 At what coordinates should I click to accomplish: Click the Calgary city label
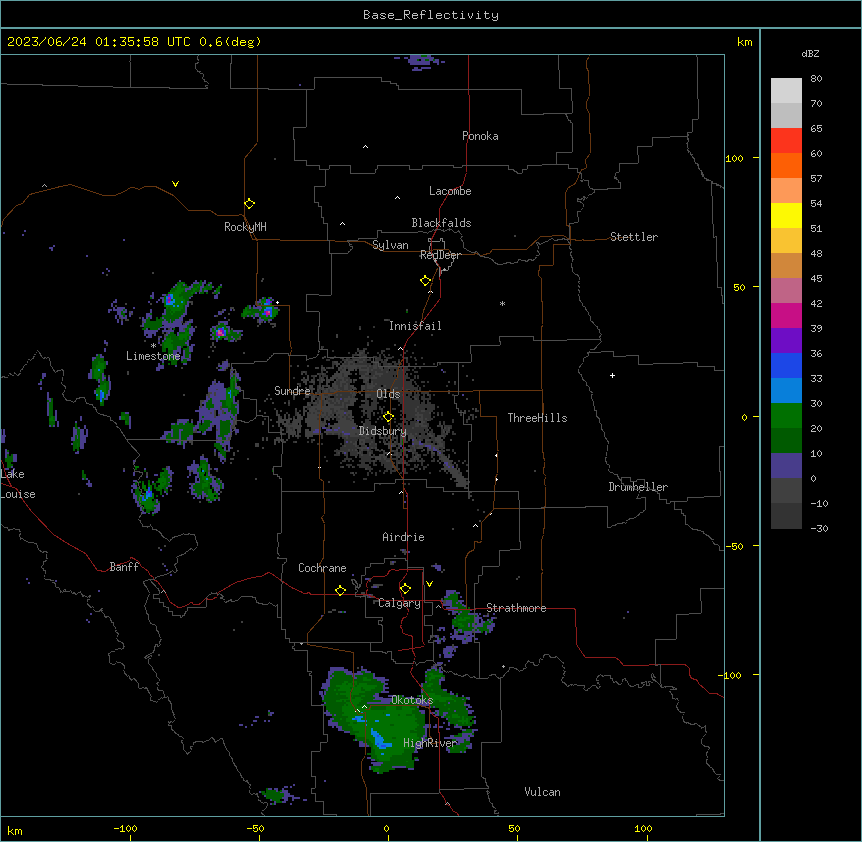coord(399,603)
